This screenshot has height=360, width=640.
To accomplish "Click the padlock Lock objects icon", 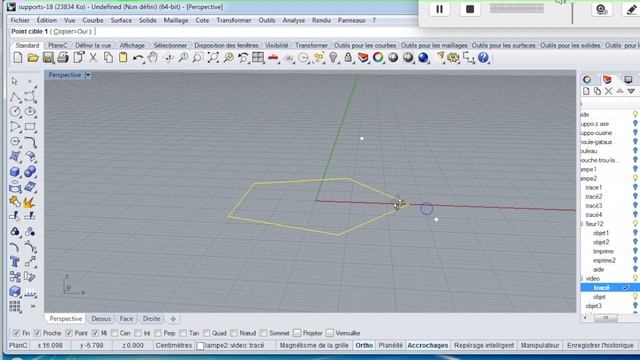I will (x=348, y=58).
